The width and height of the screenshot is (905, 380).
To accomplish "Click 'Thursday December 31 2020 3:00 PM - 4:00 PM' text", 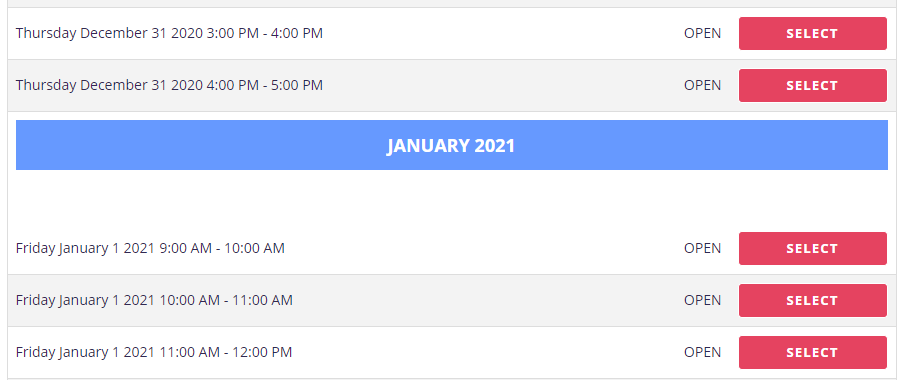I will click(169, 33).
